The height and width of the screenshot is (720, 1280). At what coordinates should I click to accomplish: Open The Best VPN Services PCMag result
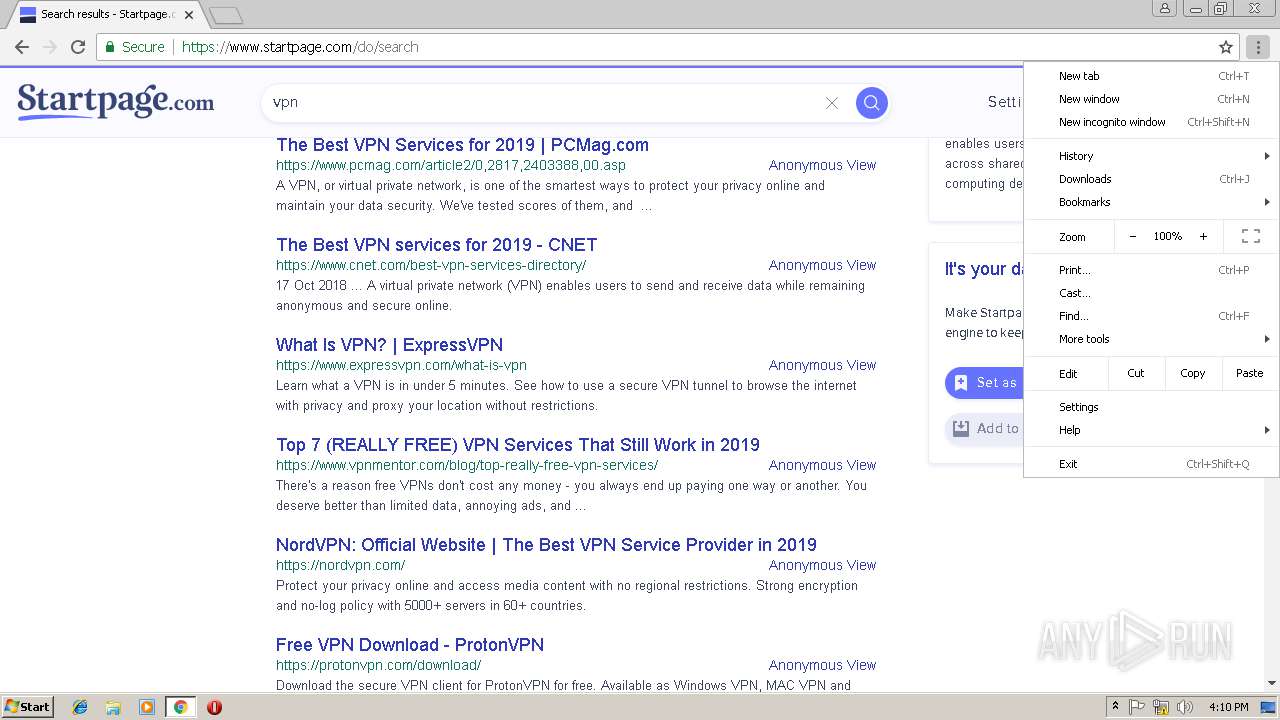[462, 145]
